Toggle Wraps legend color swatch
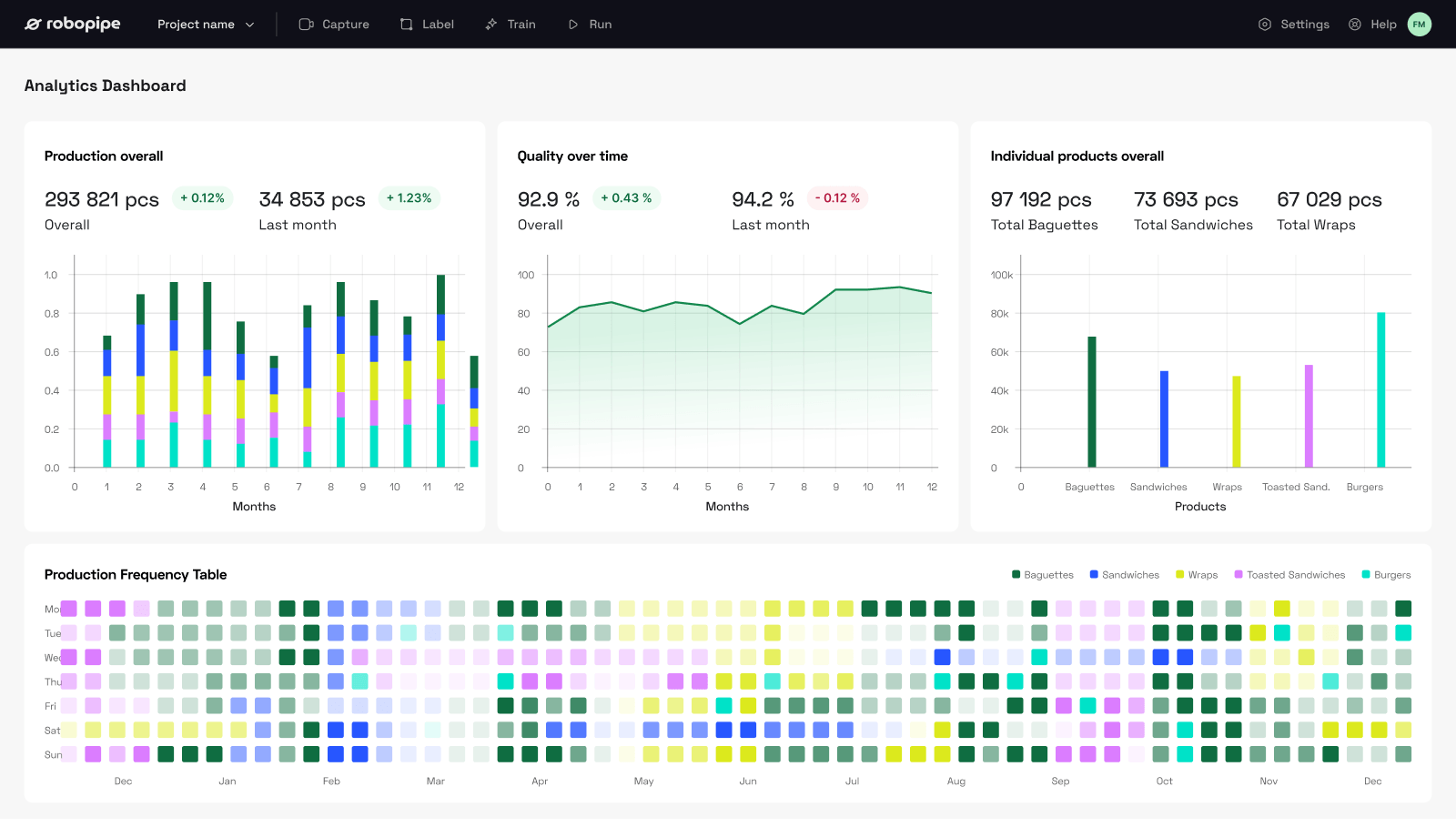 (x=1180, y=575)
